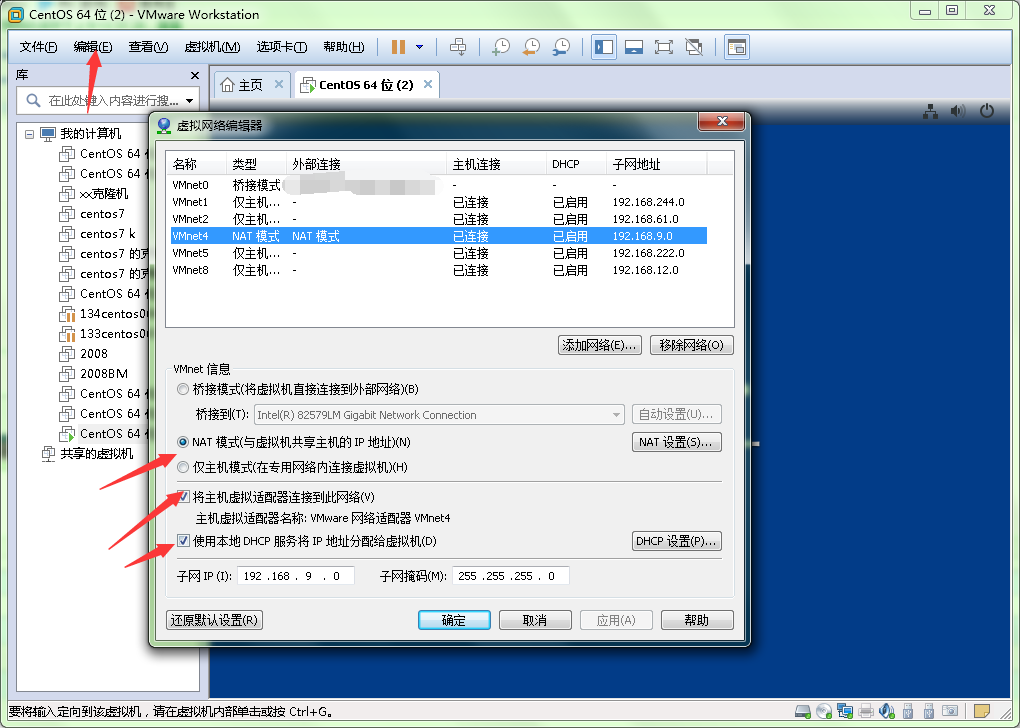Select the VMnet5 row in the network list
Image resolution: width=1020 pixels, height=728 pixels.
pyautogui.click(x=438, y=253)
